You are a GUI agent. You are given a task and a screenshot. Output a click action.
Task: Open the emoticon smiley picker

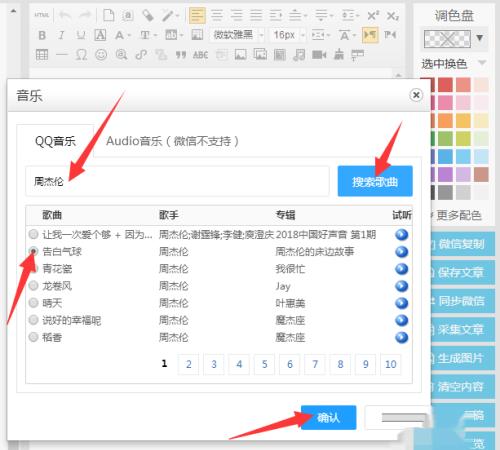tap(101, 54)
